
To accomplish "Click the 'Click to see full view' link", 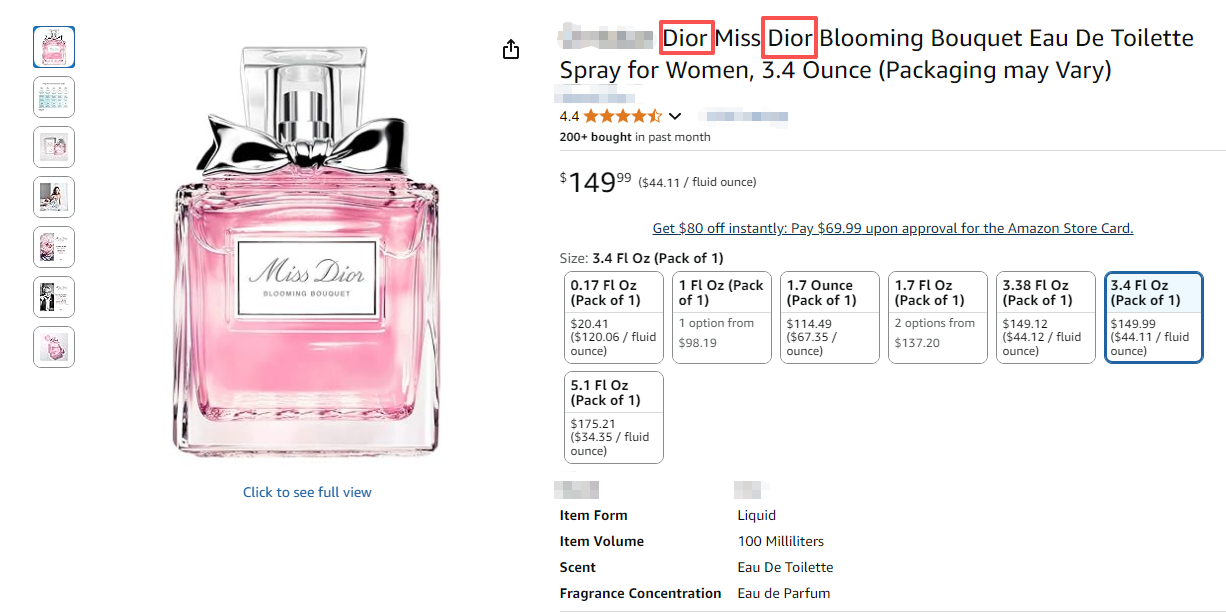I will tap(307, 492).
